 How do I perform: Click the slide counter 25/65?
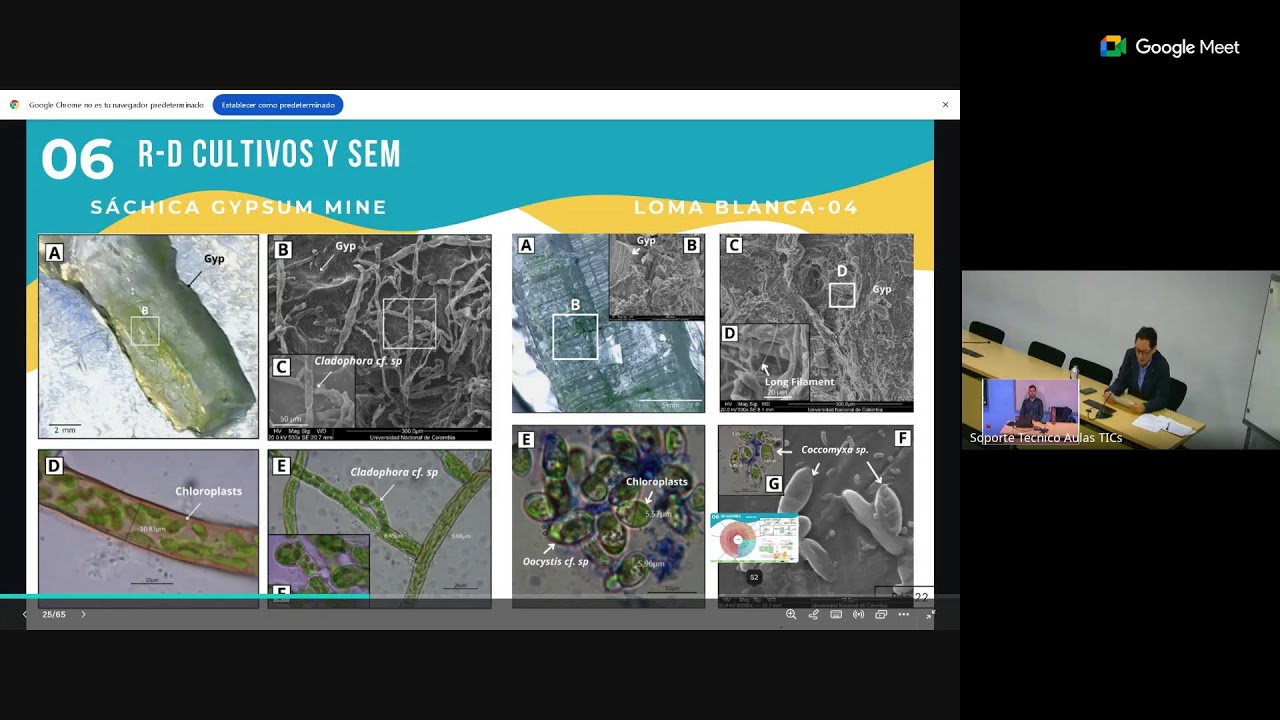coord(54,614)
